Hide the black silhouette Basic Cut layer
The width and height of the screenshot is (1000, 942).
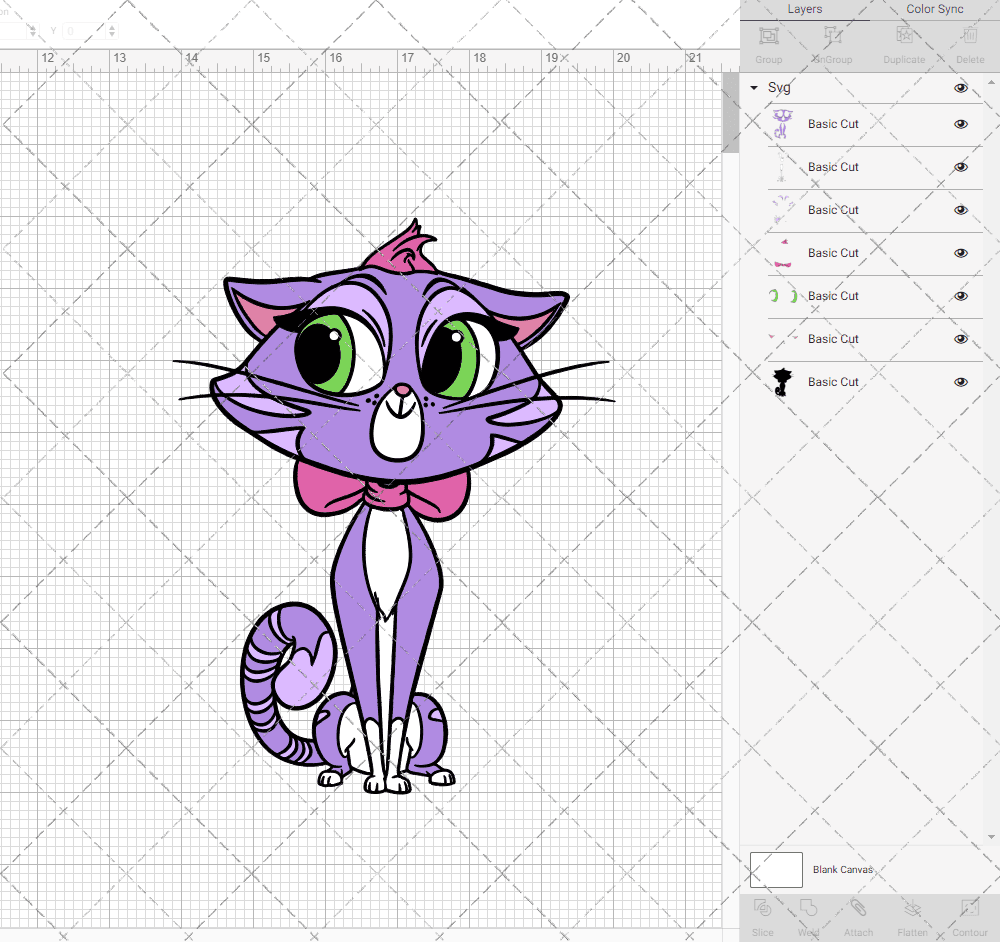tap(961, 382)
